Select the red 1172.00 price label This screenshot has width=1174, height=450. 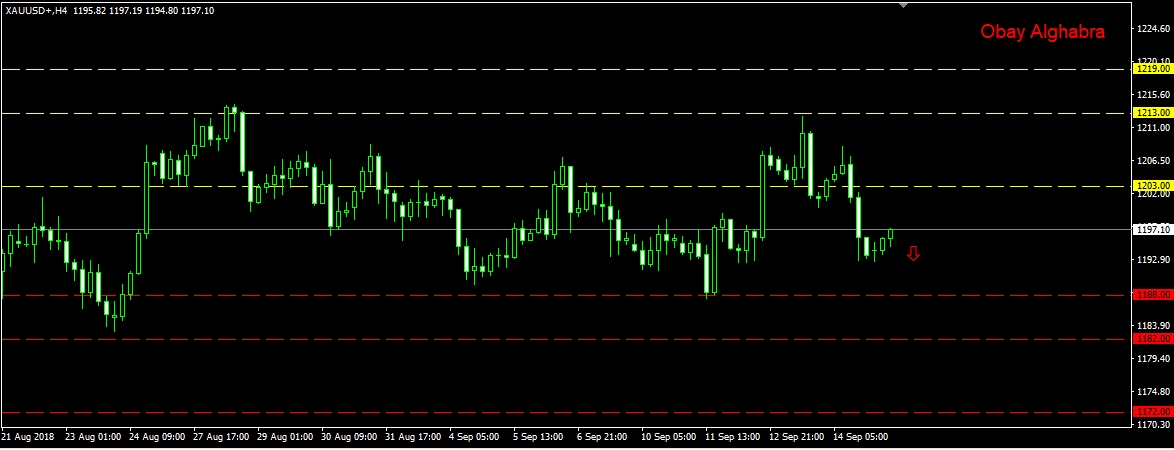point(1152,412)
